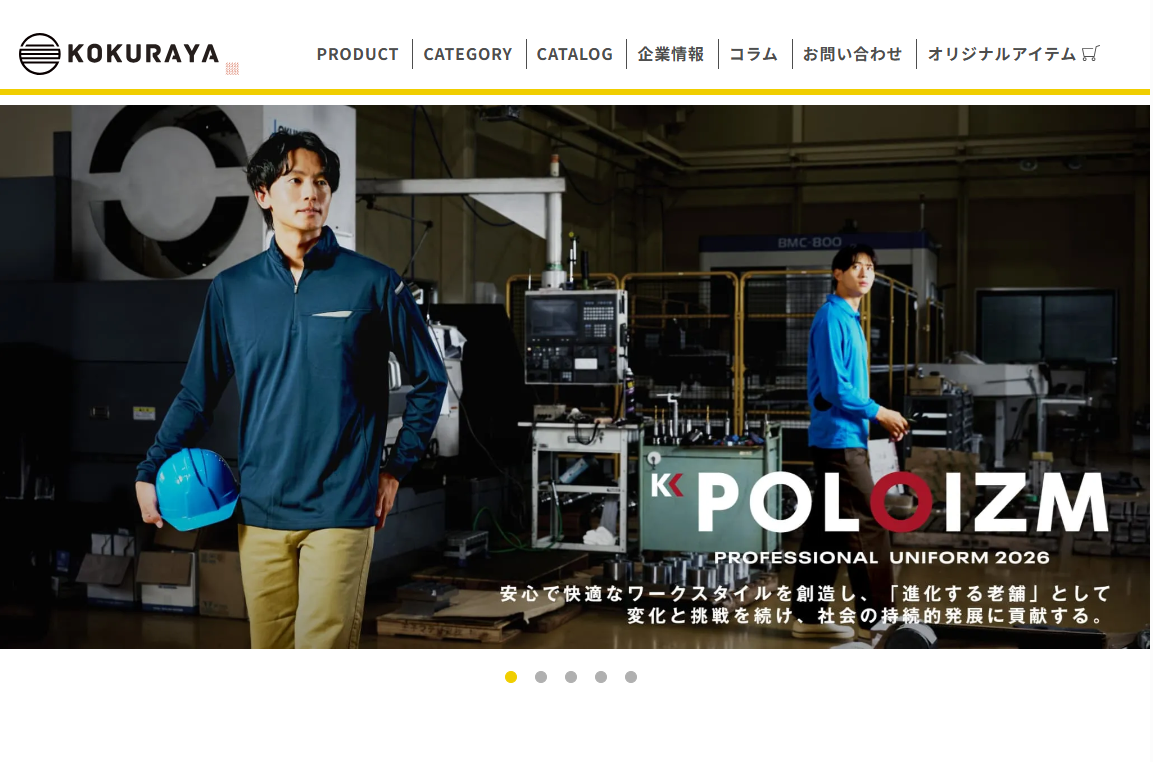The width and height of the screenshot is (1153, 762).
Task: Click the Kokuraya striped circle logo icon
Action: pos(39,54)
